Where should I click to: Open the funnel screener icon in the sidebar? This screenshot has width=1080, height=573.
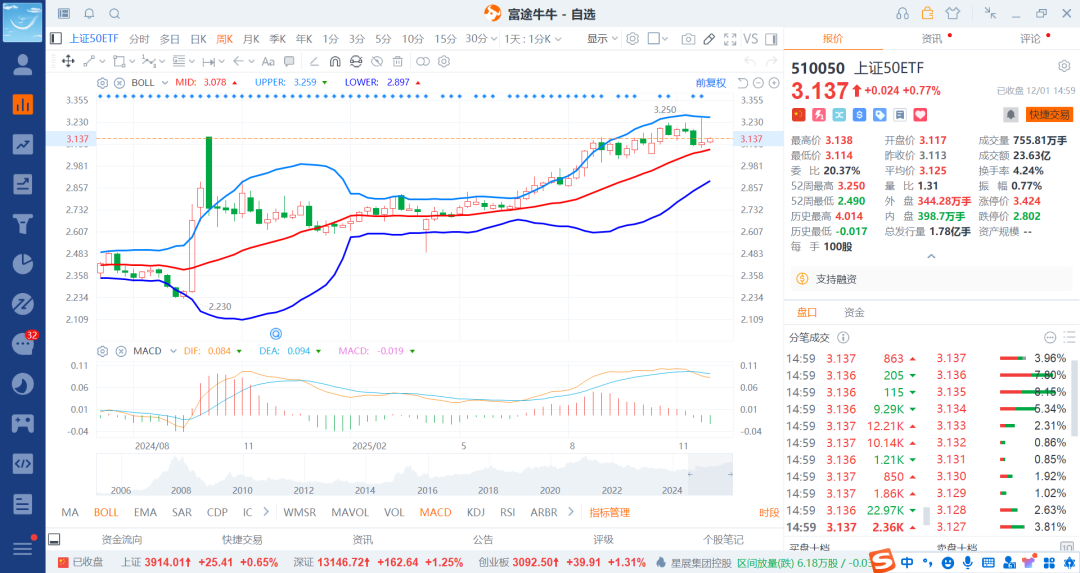pyautogui.click(x=23, y=224)
